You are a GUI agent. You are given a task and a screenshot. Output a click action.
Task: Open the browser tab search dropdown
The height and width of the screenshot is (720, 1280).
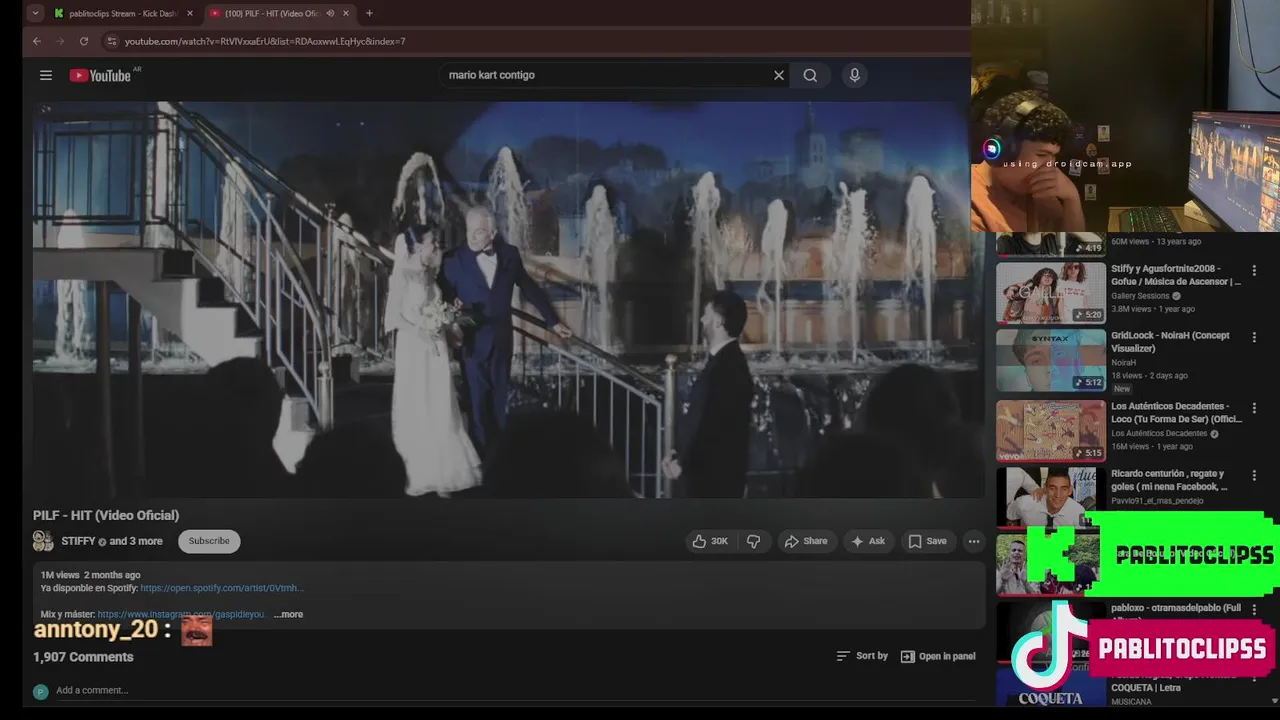[x=36, y=13]
